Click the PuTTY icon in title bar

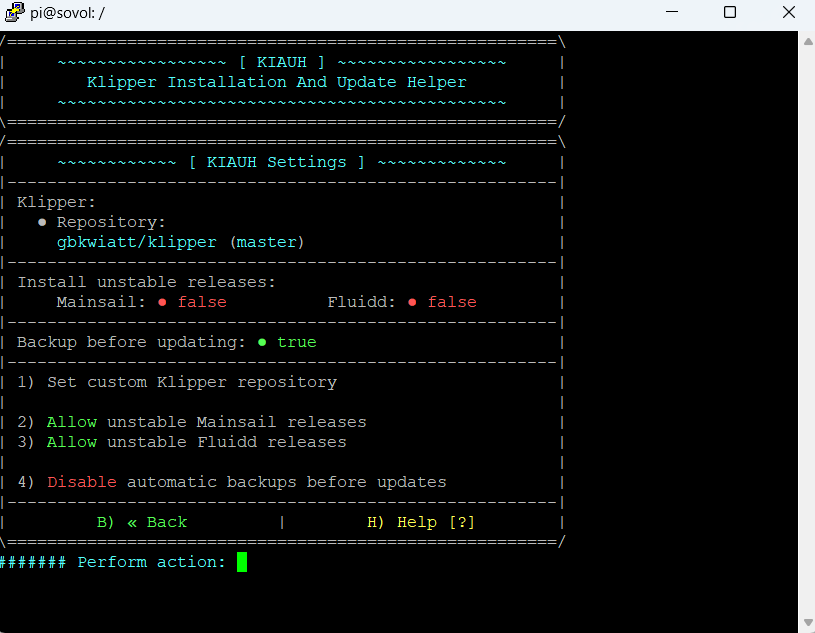tap(14, 12)
